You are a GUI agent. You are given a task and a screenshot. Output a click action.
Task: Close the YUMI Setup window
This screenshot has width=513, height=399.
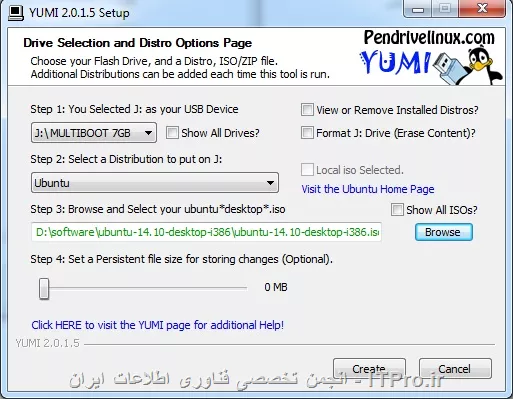tap(482, 8)
